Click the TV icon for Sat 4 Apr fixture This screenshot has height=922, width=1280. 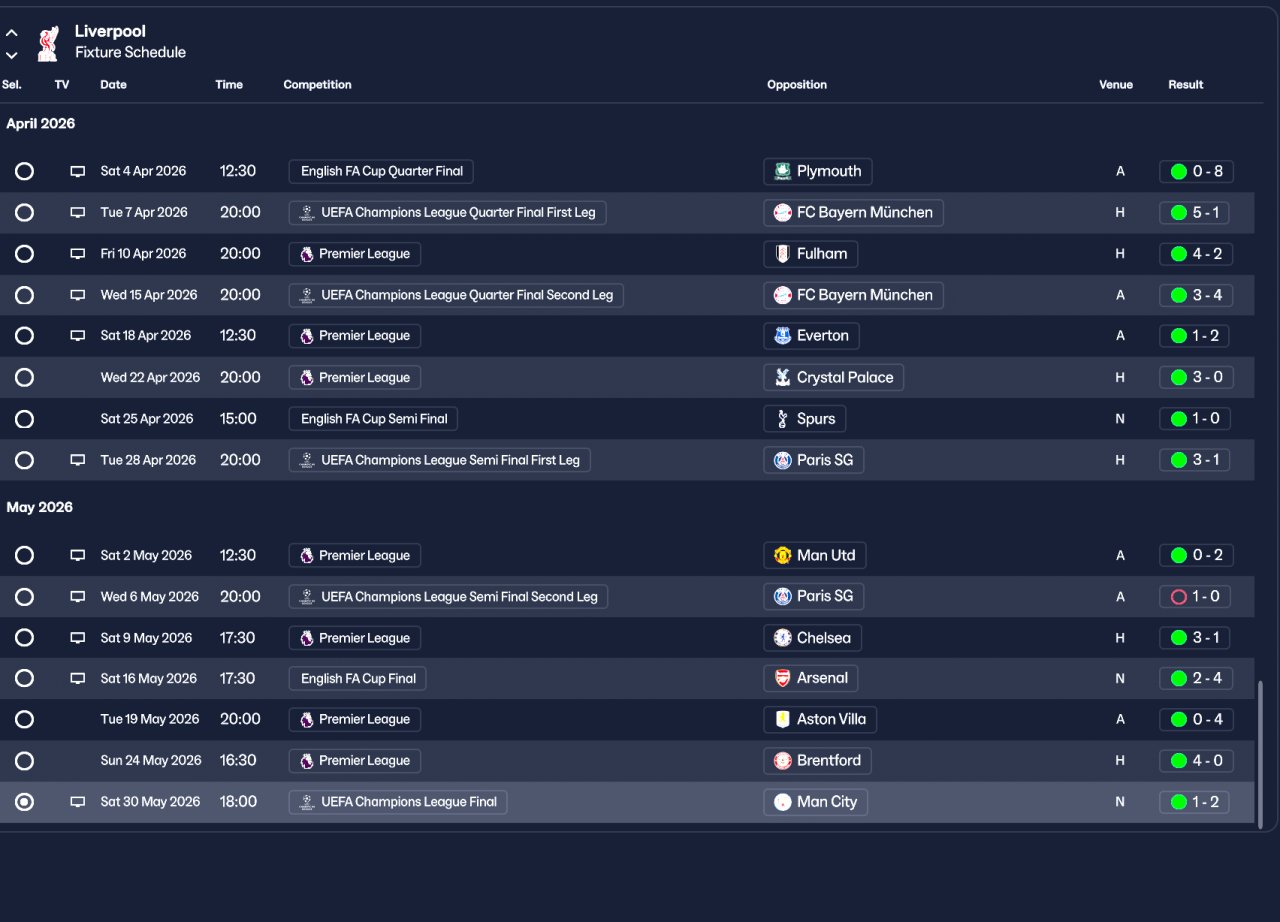[x=77, y=171]
